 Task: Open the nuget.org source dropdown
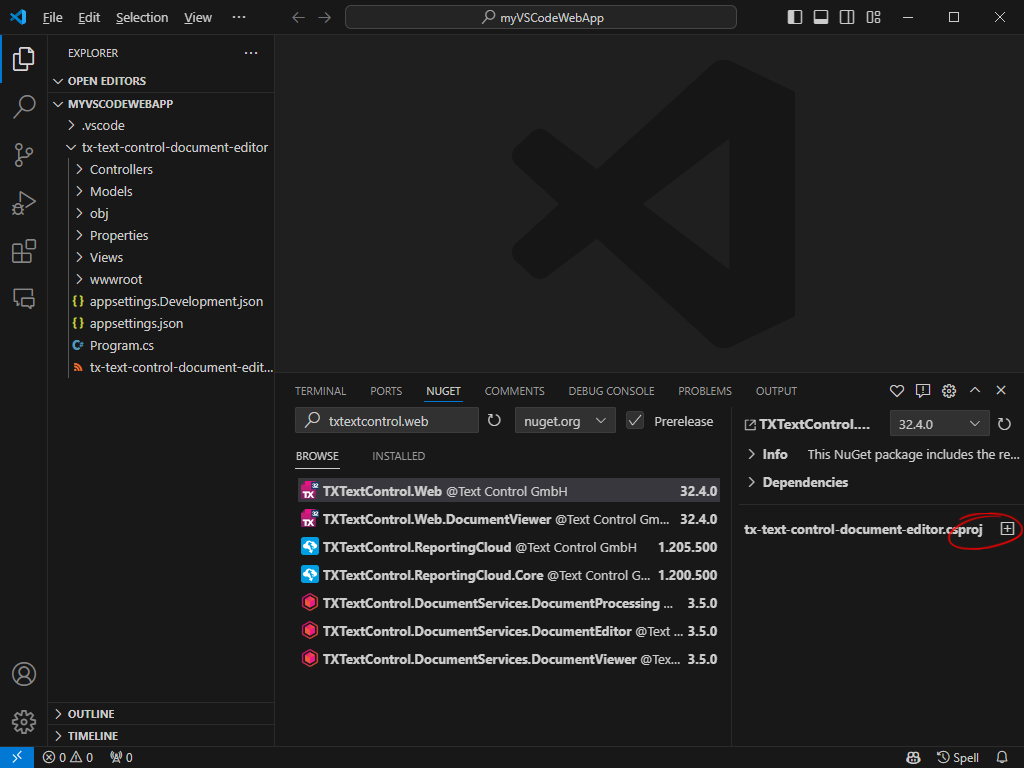pos(565,421)
